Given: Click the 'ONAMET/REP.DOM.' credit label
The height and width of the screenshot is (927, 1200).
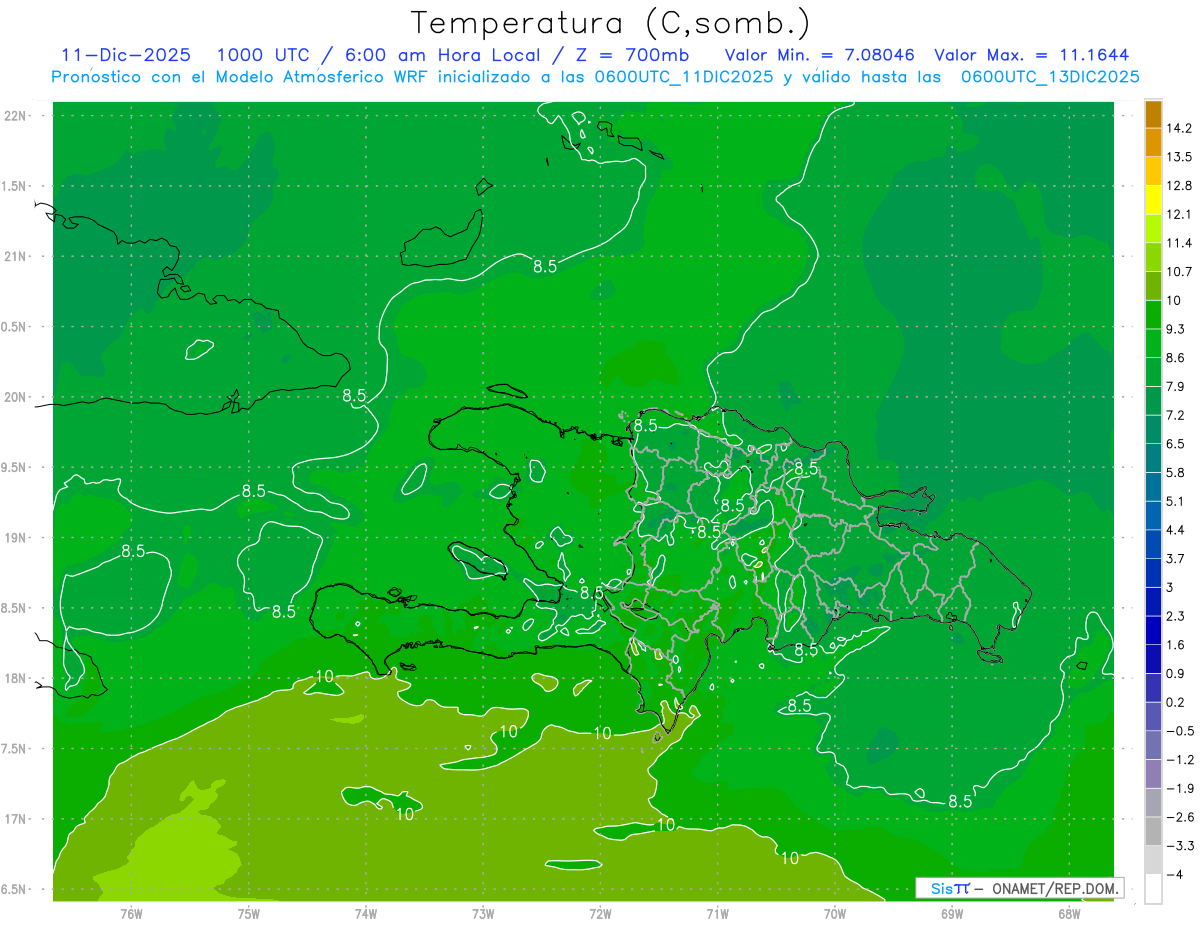Looking at the screenshot, I should point(1056,888).
